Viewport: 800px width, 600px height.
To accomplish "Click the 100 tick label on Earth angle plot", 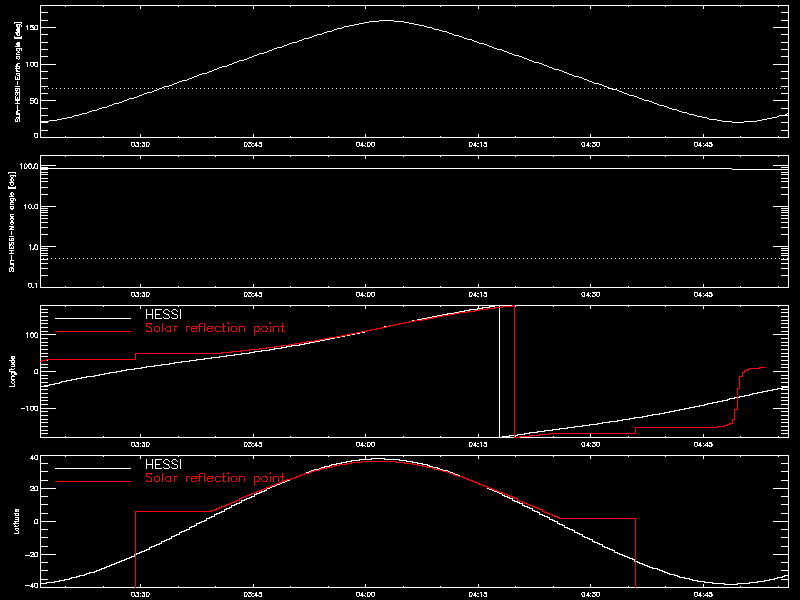I will tap(32, 64).
